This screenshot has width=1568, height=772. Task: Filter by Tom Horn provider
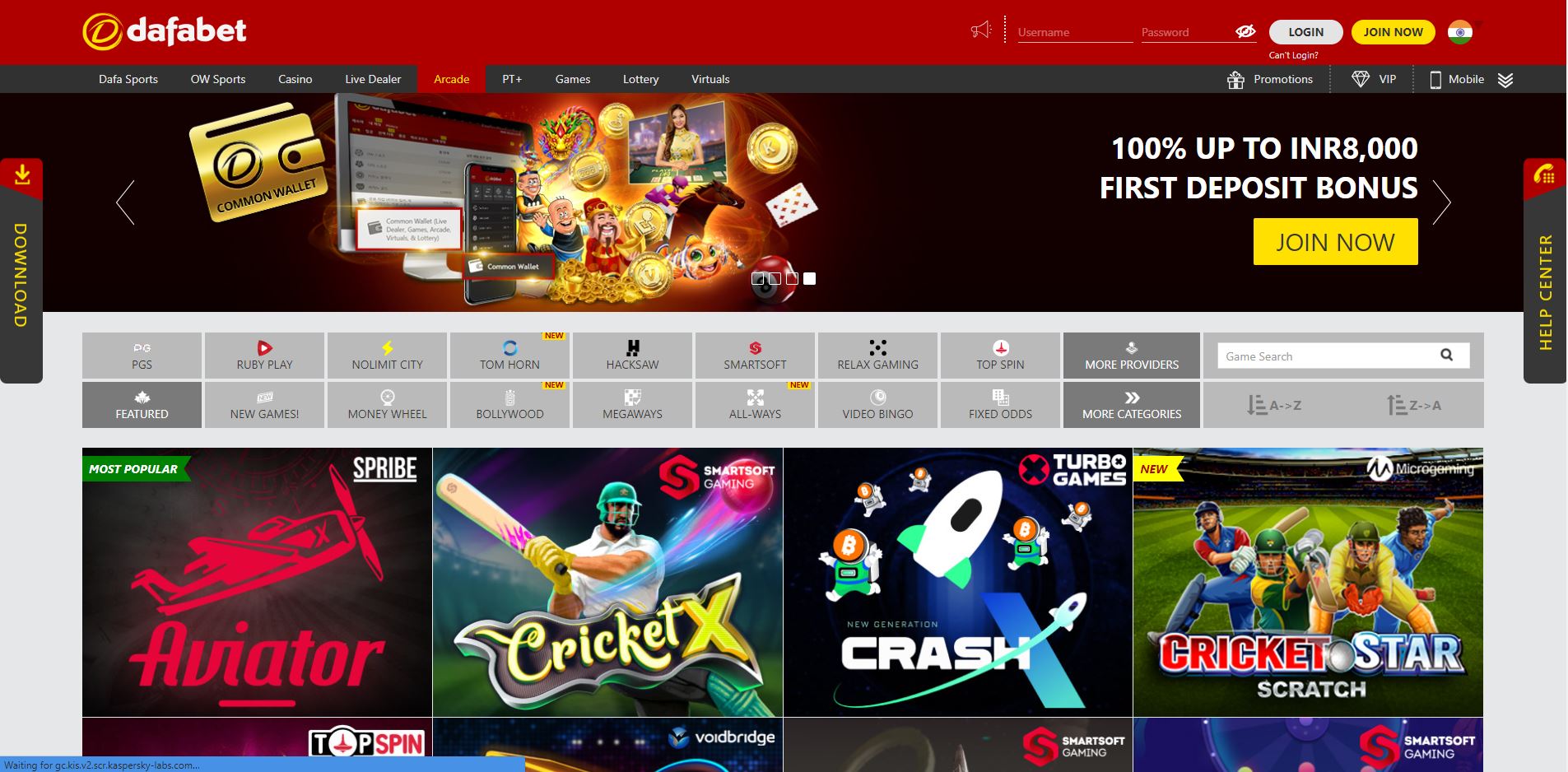[509, 356]
